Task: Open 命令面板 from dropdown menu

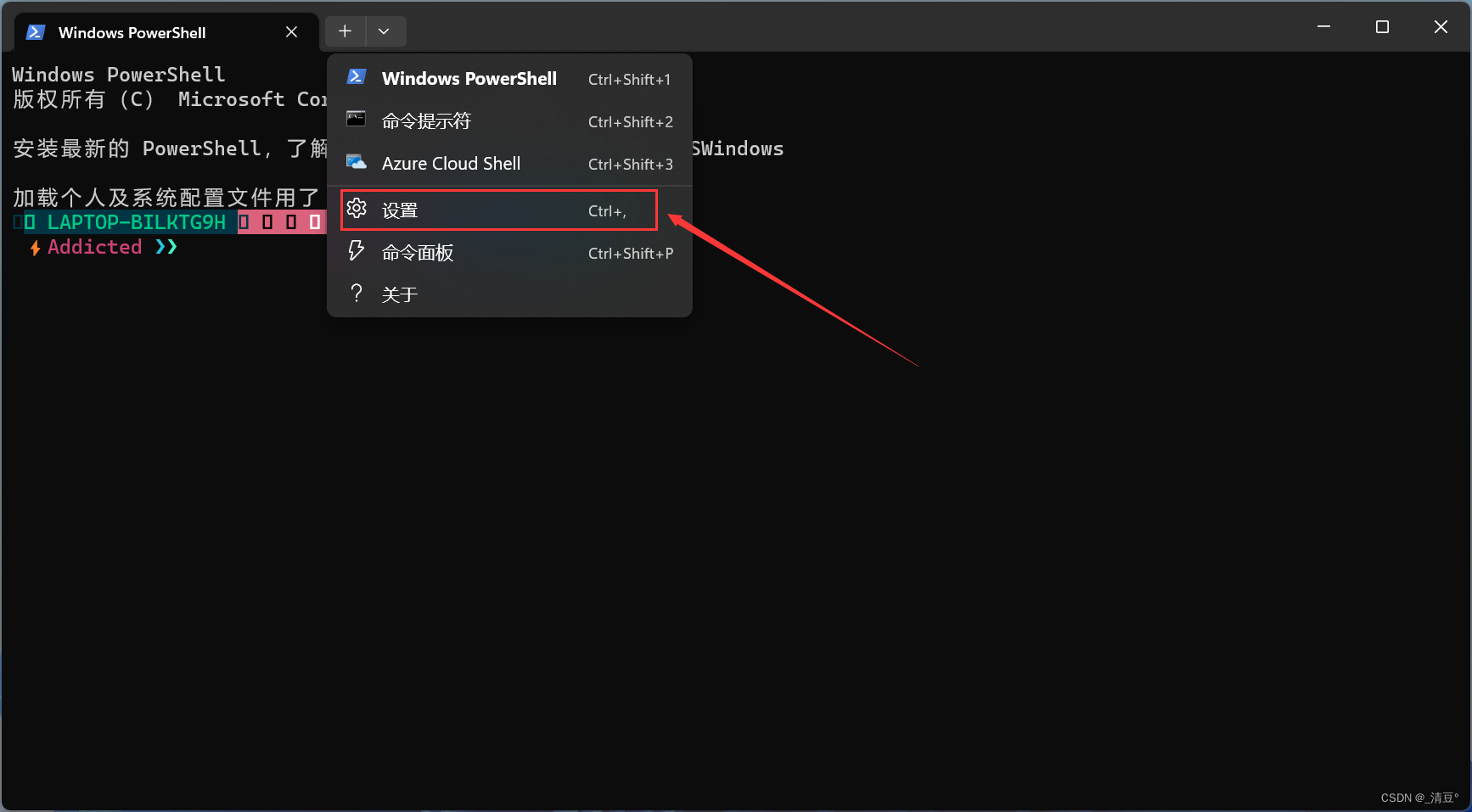Action: pos(509,253)
